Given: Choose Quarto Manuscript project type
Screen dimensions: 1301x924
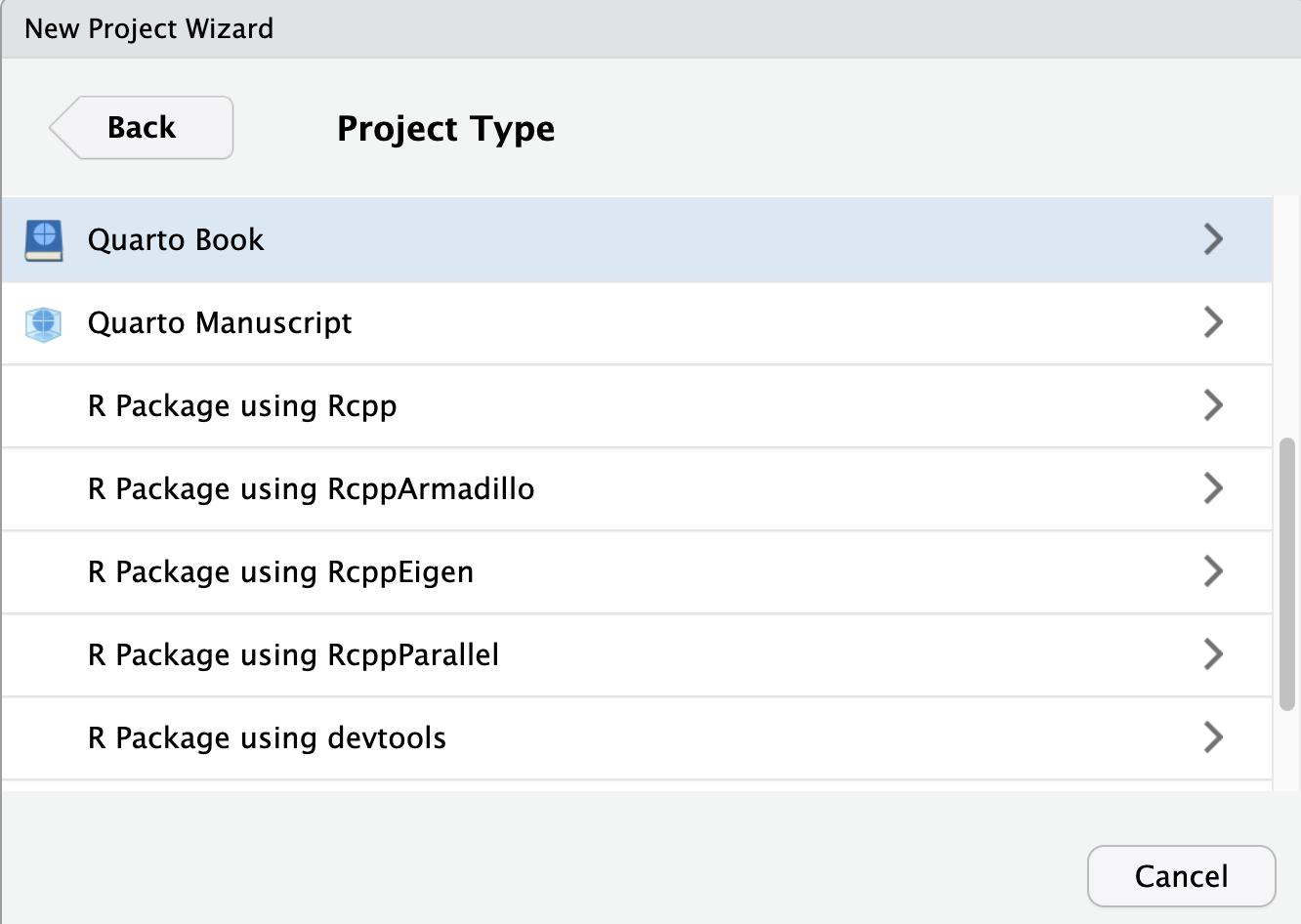Looking at the screenshot, I should [x=220, y=323].
